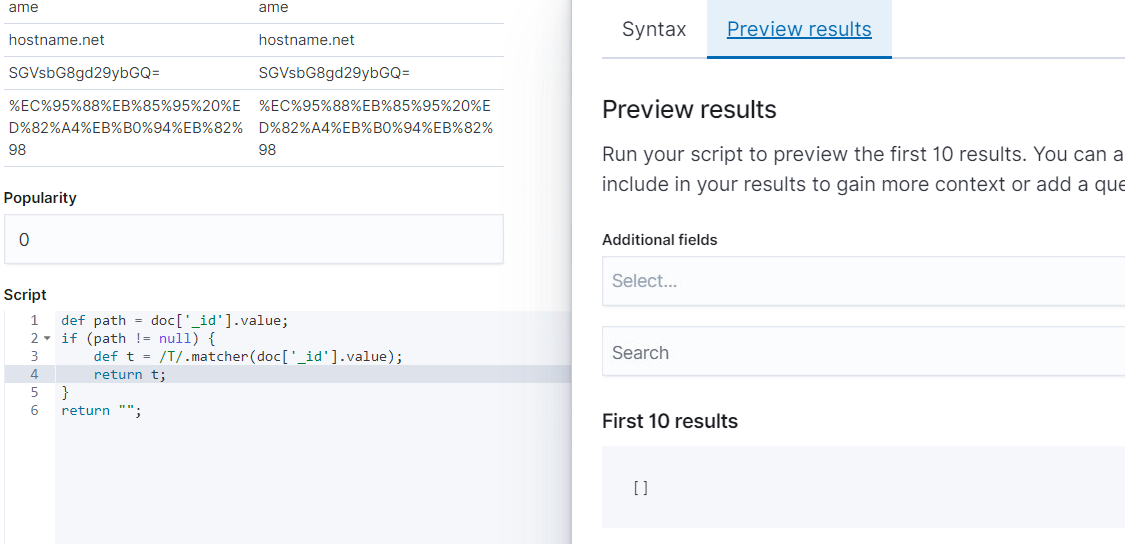Place cursor on 'def path' script line

(x=174, y=321)
